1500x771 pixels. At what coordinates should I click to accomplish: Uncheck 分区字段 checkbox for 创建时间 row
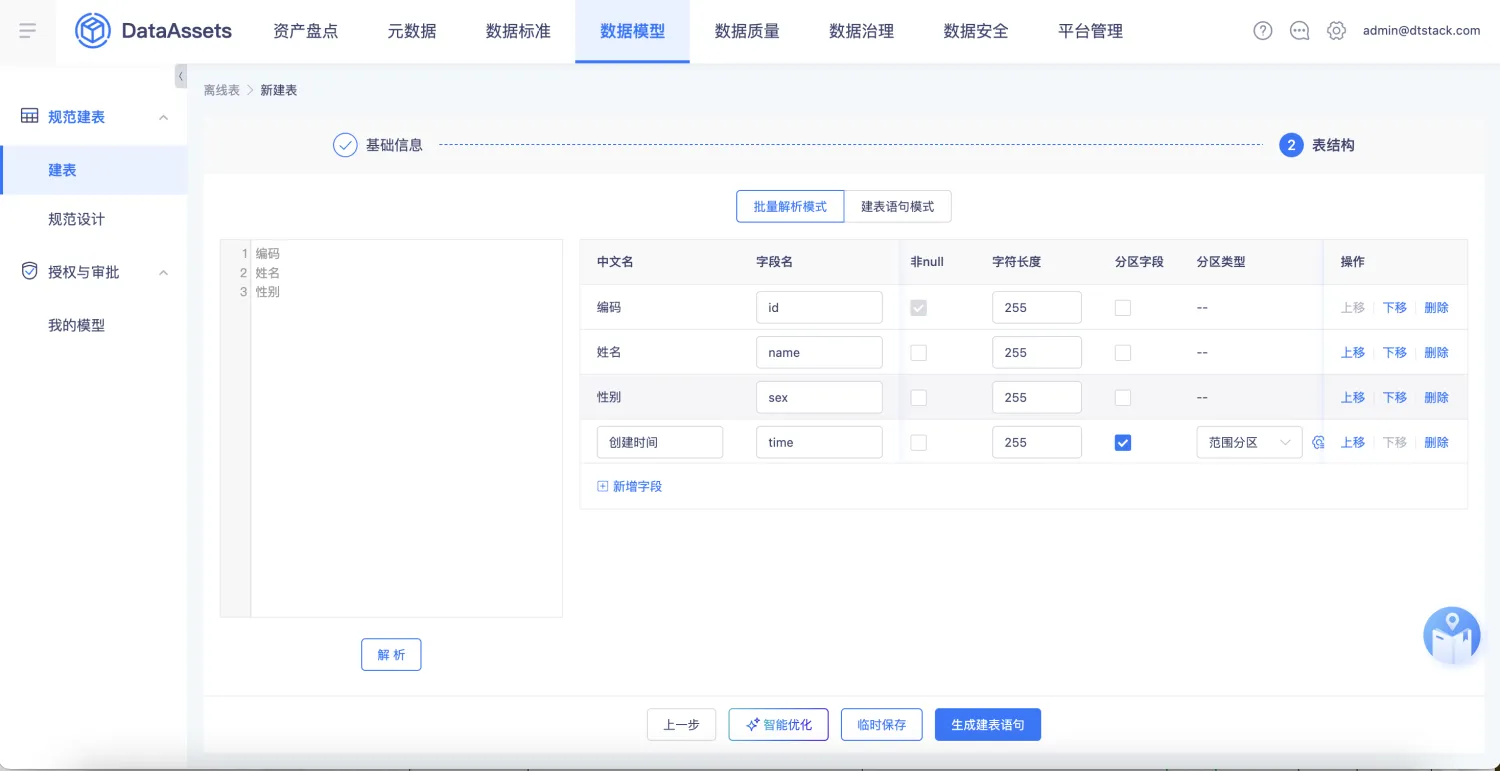(x=1123, y=442)
